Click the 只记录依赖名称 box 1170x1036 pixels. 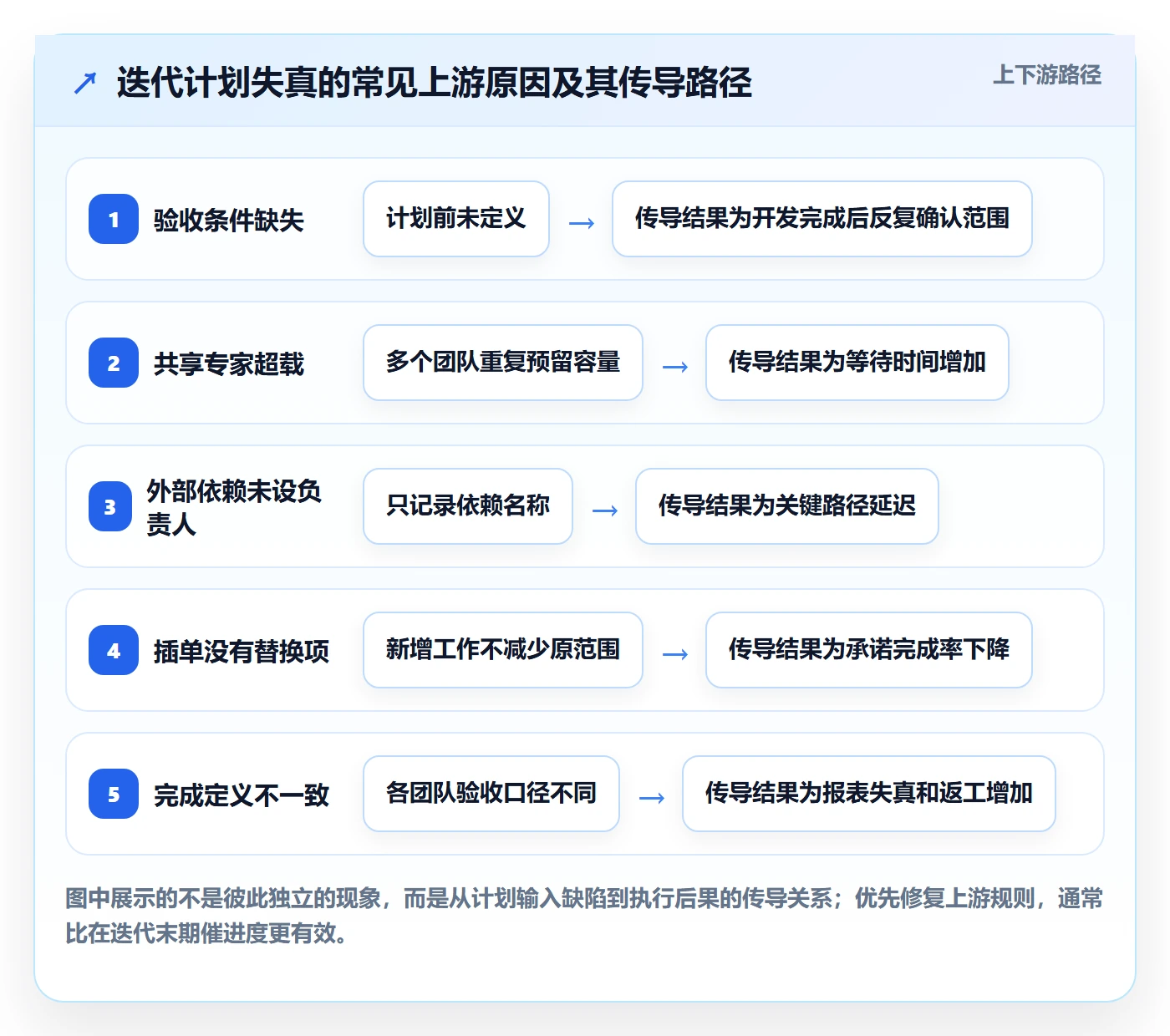click(468, 506)
